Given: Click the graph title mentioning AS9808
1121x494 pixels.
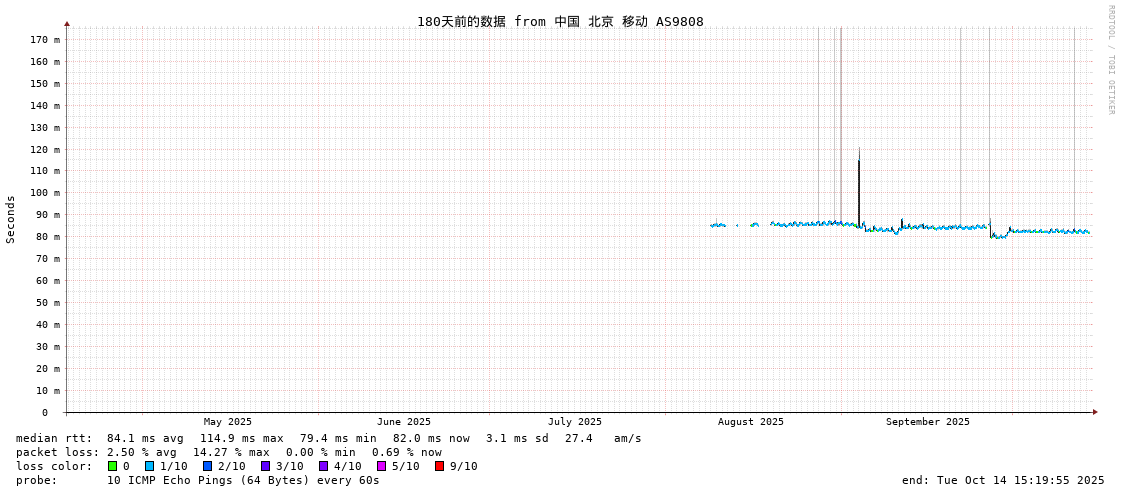Looking at the screenshot, I should (560, 21).
